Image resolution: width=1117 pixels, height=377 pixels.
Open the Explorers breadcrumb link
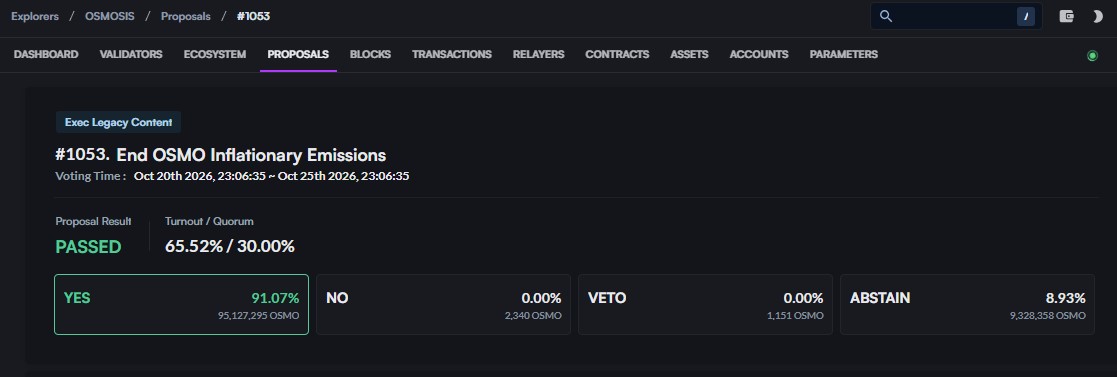[35, 16]
